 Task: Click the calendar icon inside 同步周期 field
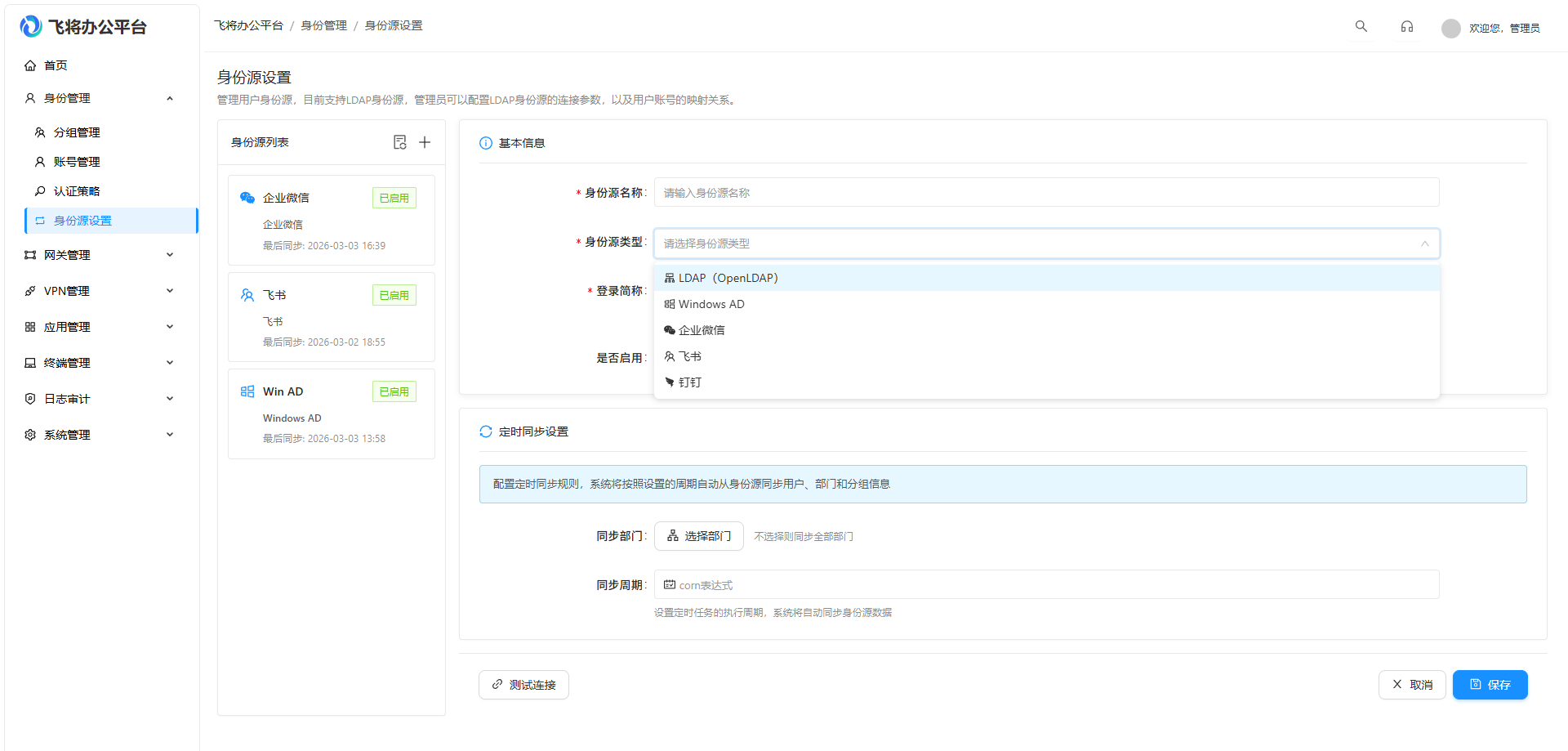point(669,584)
